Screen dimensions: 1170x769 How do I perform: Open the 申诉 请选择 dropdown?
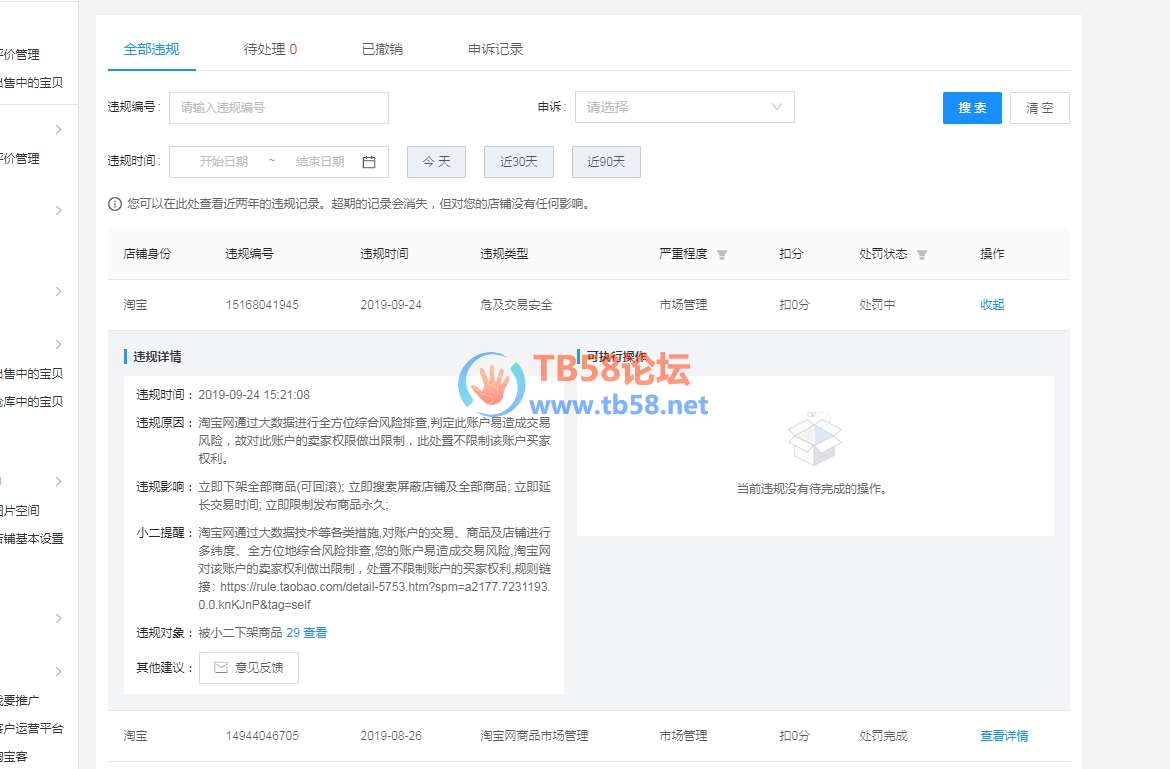tap(684, 107)
